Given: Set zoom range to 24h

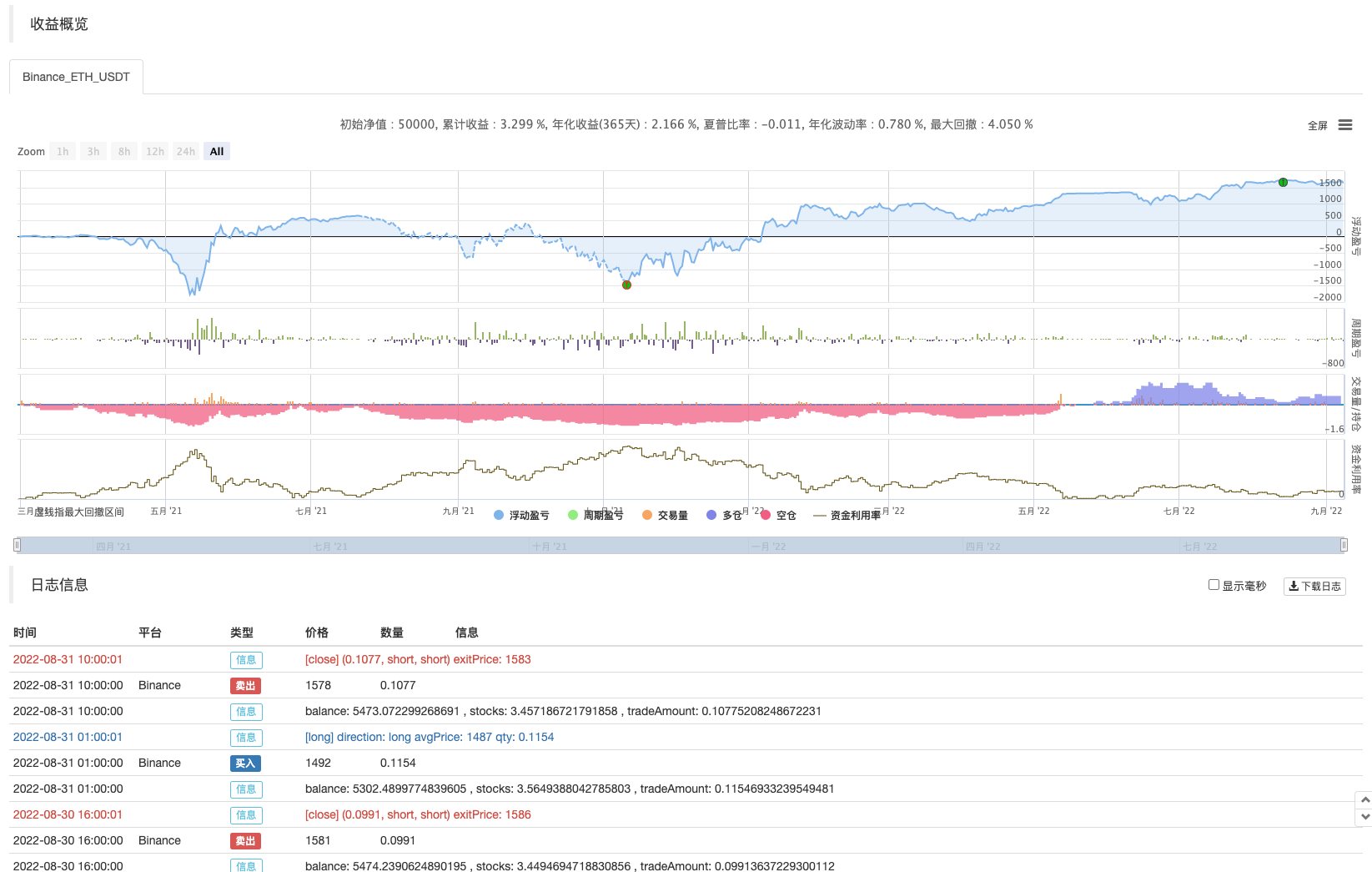Looking at the screenshot, I should (186, 152).
